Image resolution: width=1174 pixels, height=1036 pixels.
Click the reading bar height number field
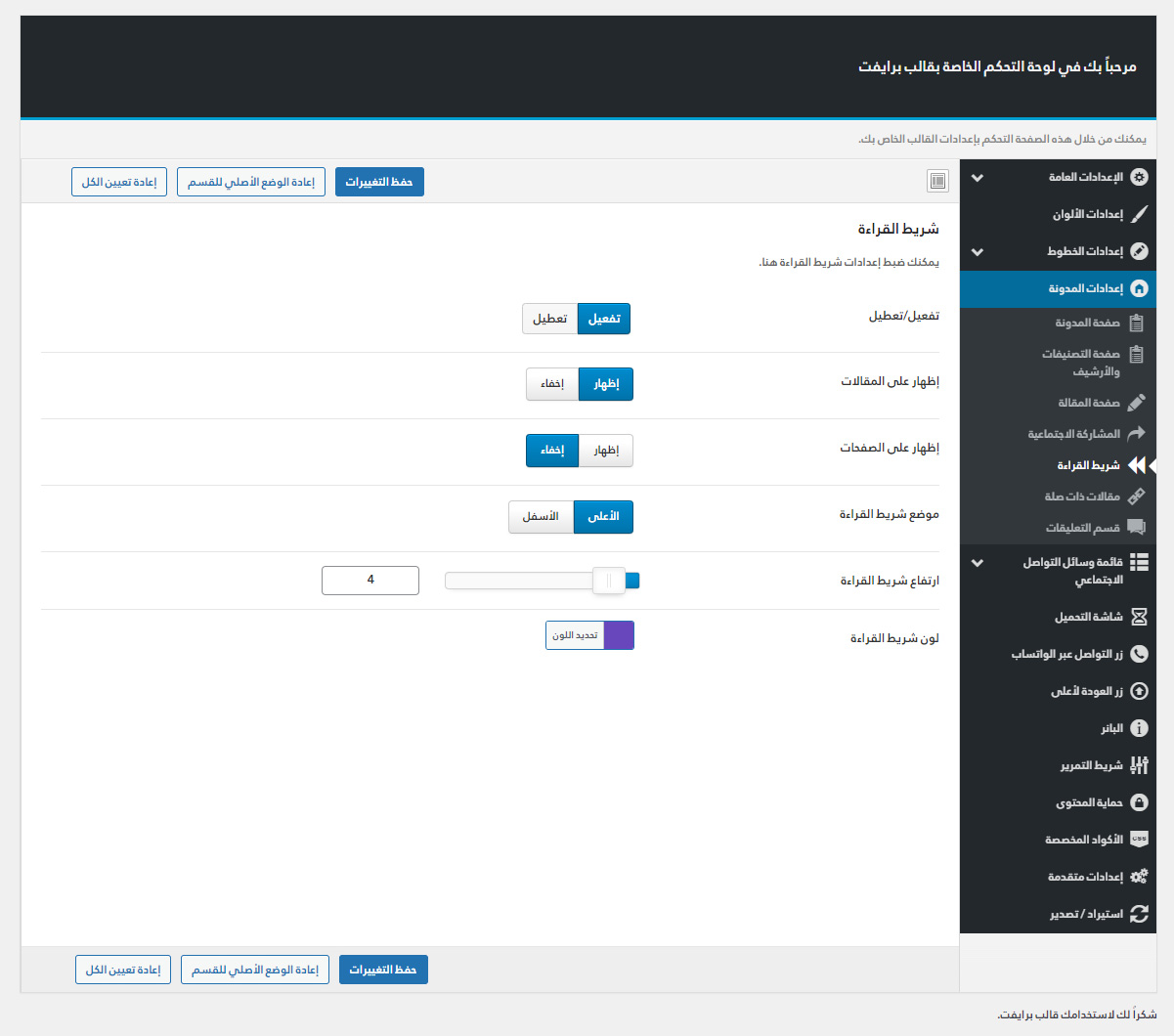tap(370, 580)
